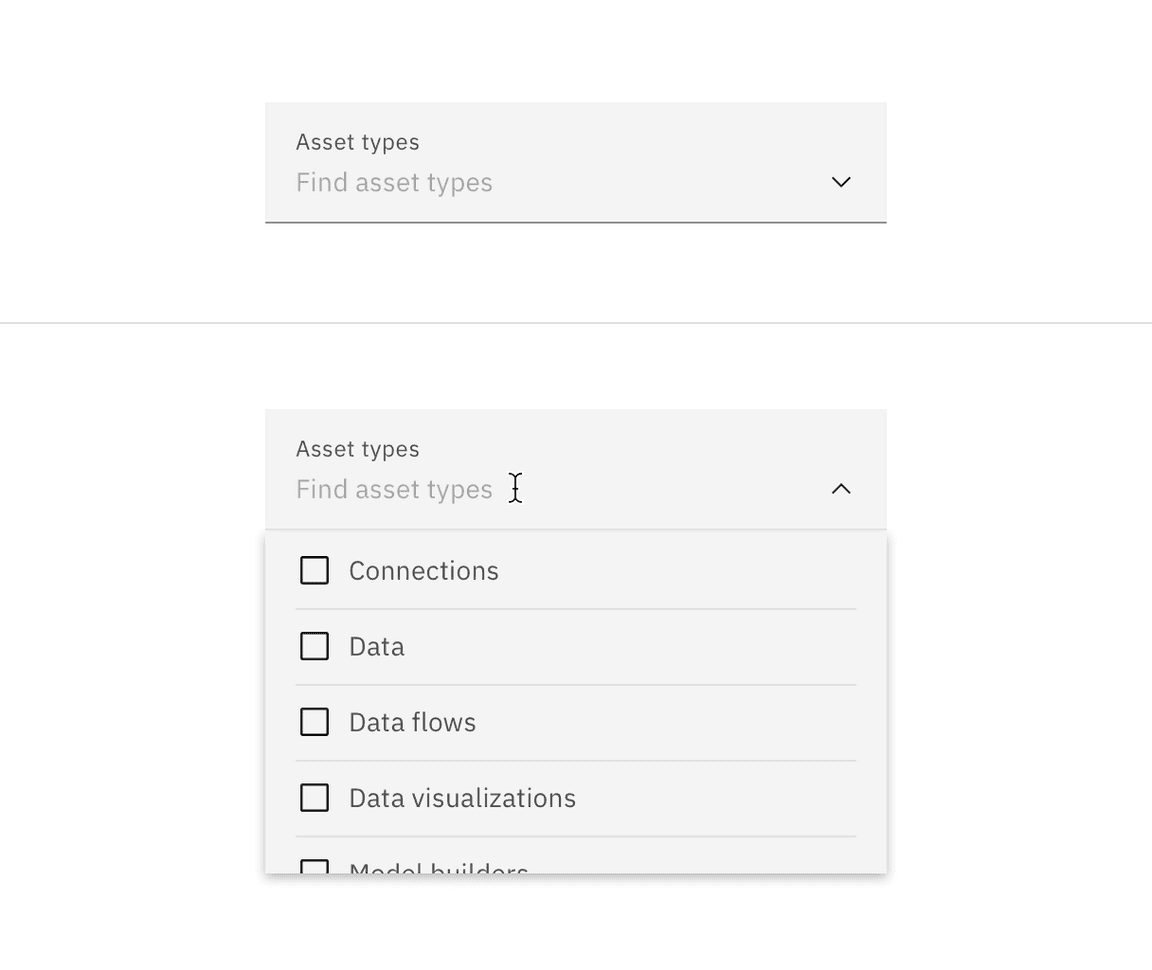Expand the collapsed Asset types dropdown chevron
This screenshot has height=970, width=1152.
(x=841, y=182)
